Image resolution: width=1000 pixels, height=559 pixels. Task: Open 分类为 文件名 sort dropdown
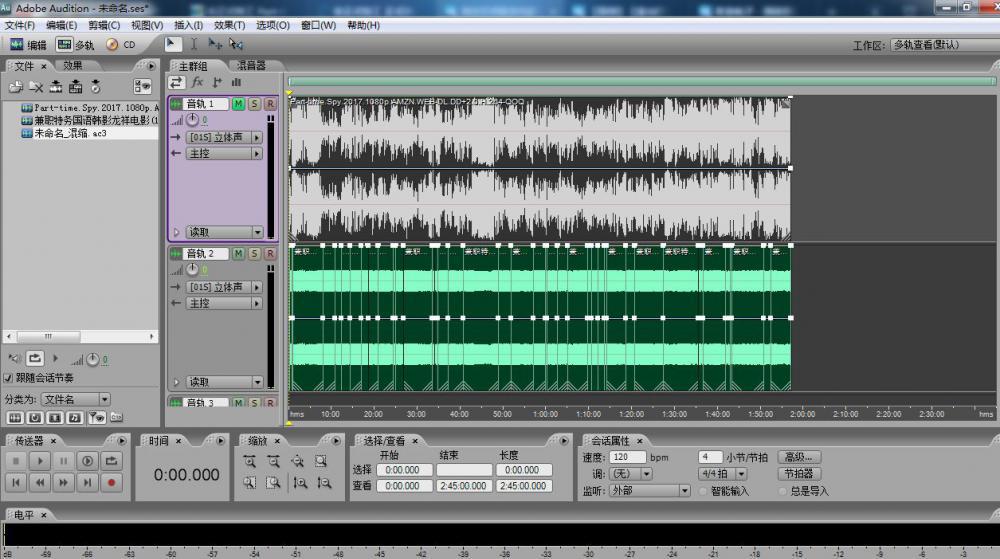point(76,400)
